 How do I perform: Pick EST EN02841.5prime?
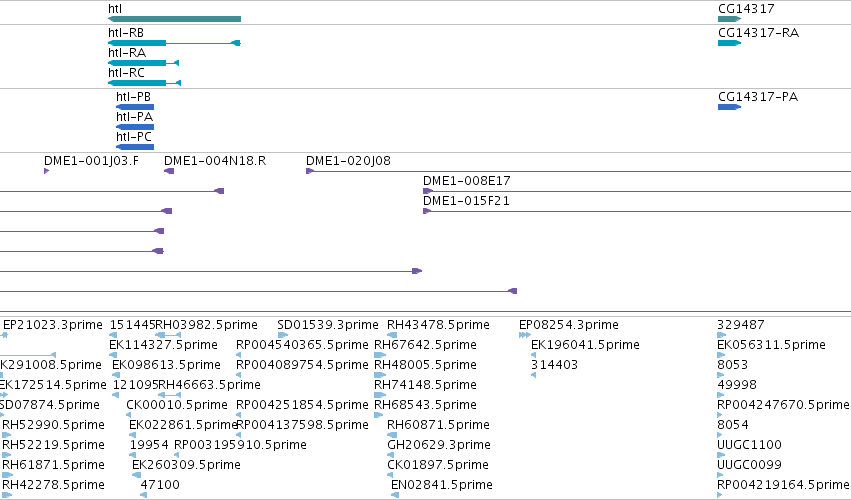pos(442,485)
